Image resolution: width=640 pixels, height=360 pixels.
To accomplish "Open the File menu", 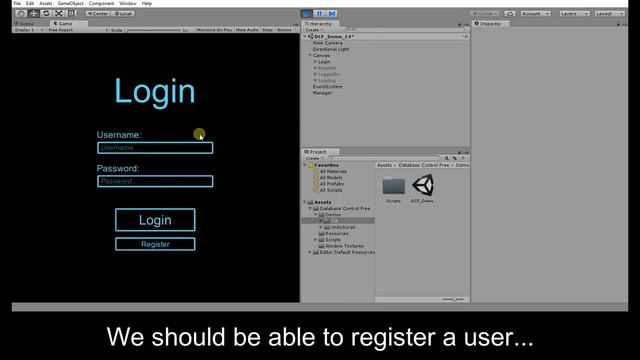I will (17, 3).
